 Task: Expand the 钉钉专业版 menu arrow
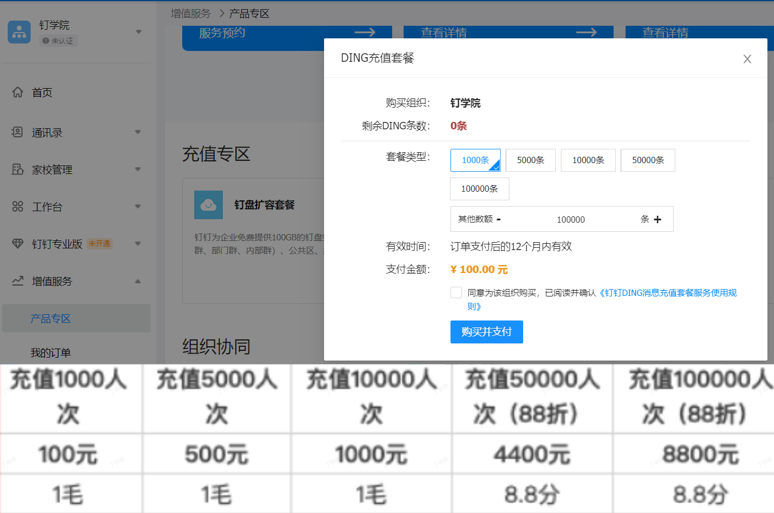click(x=138, y=243)
